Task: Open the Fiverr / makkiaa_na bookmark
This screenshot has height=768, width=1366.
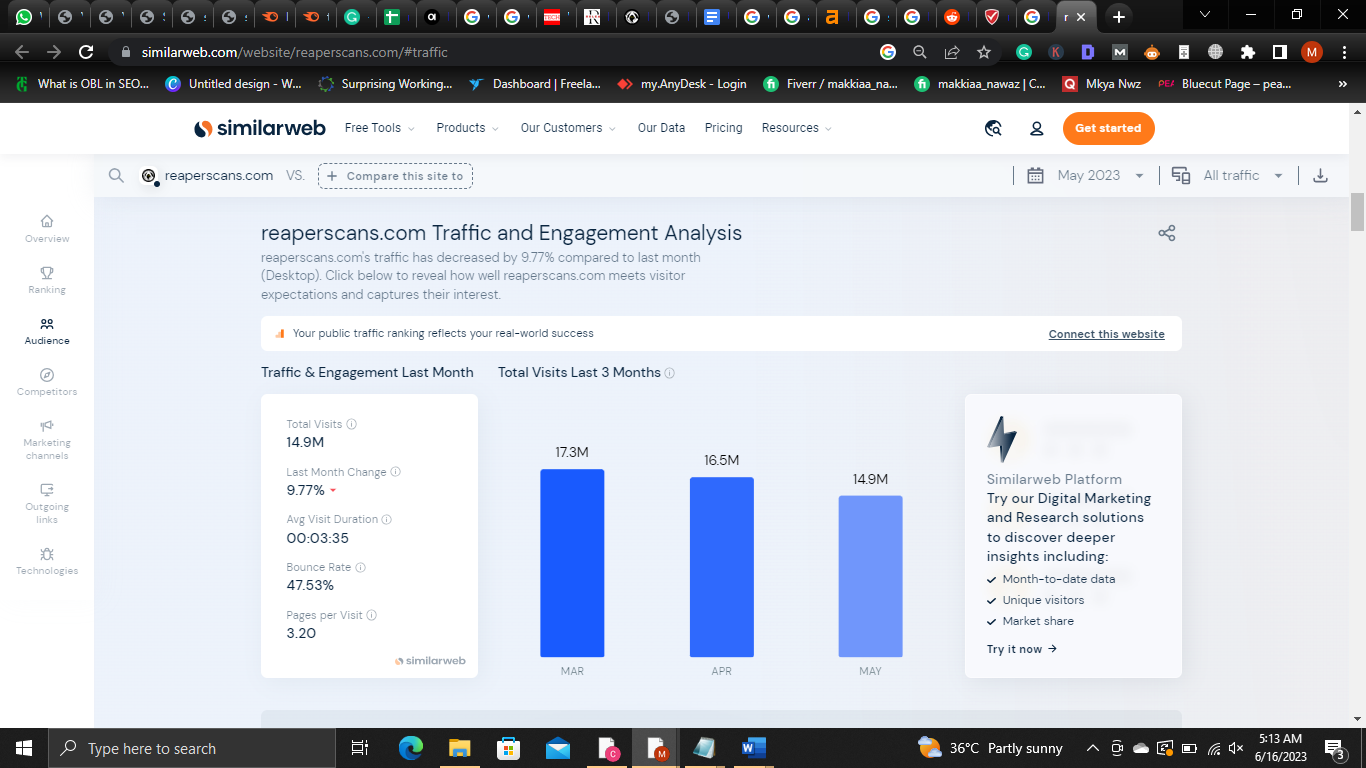Action: (x=830, y=84)
